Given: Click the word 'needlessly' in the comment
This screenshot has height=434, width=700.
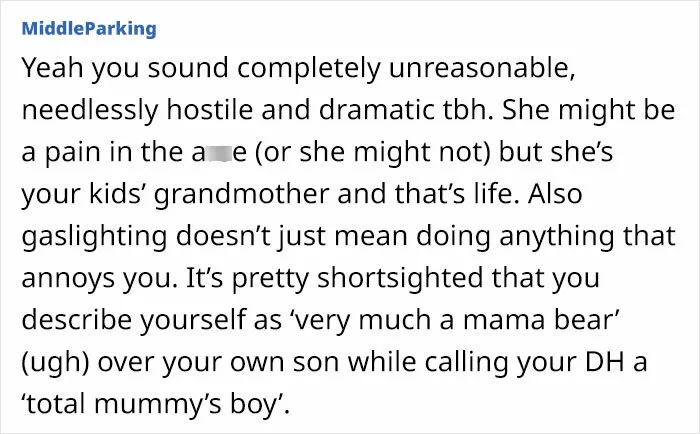Looking at the screenshot, I should [x=90, y=111].
